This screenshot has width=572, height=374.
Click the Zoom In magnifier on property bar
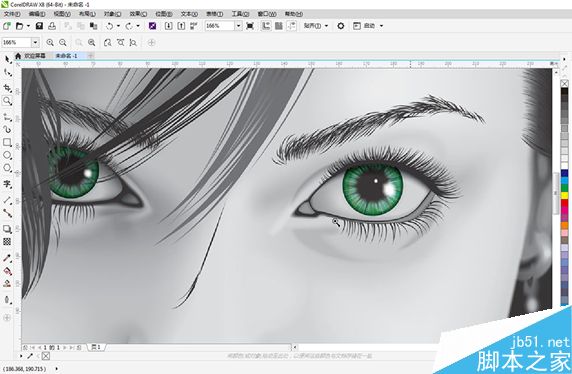pyautogui.click(x=50, y=43)
